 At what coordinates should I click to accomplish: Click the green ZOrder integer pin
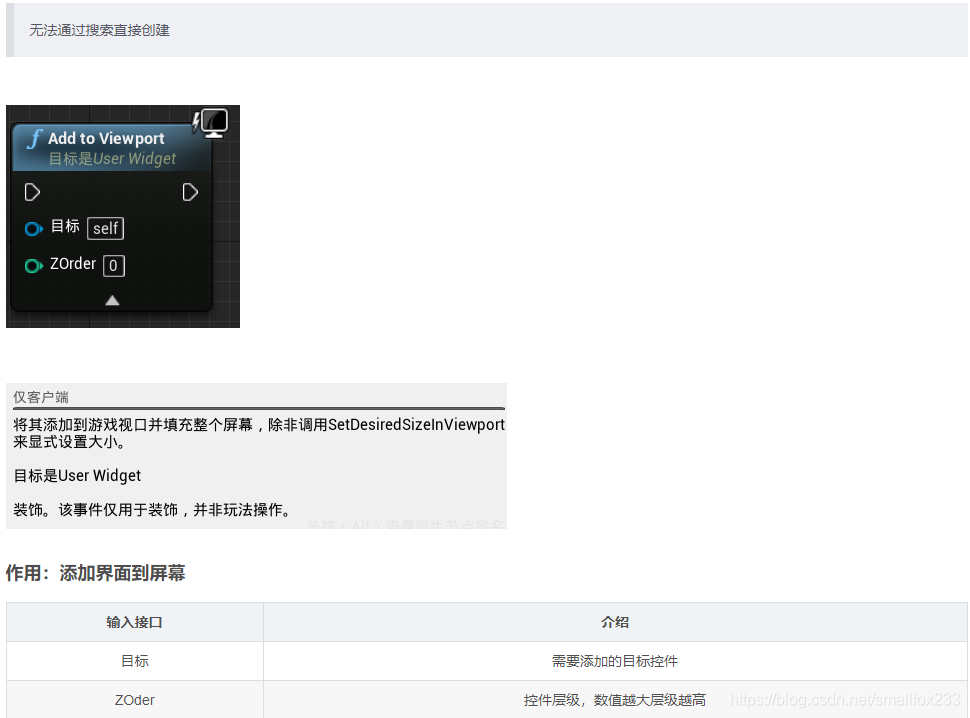pos(33,266)
